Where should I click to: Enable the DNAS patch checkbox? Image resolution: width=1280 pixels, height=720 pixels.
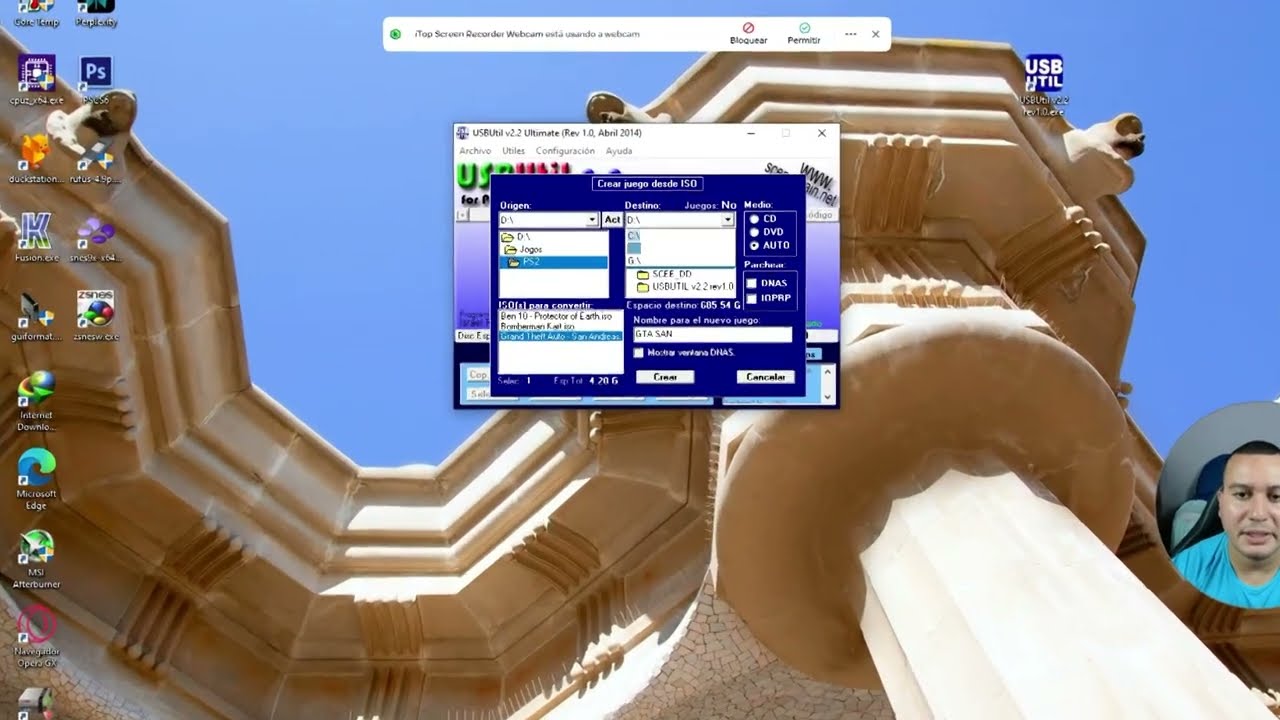(x=752, y=283)
